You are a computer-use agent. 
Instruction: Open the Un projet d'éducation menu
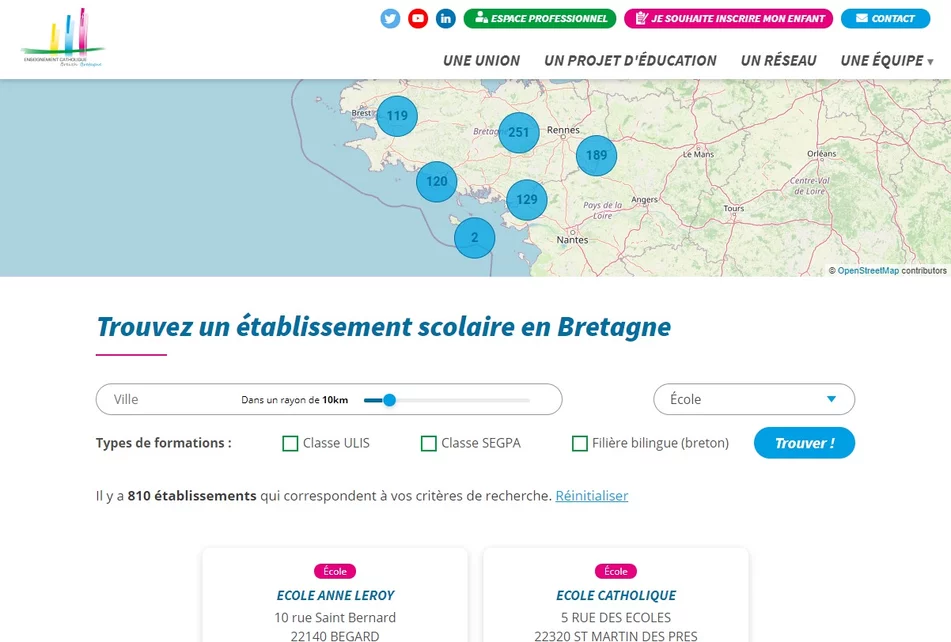[x=630, y=61]
